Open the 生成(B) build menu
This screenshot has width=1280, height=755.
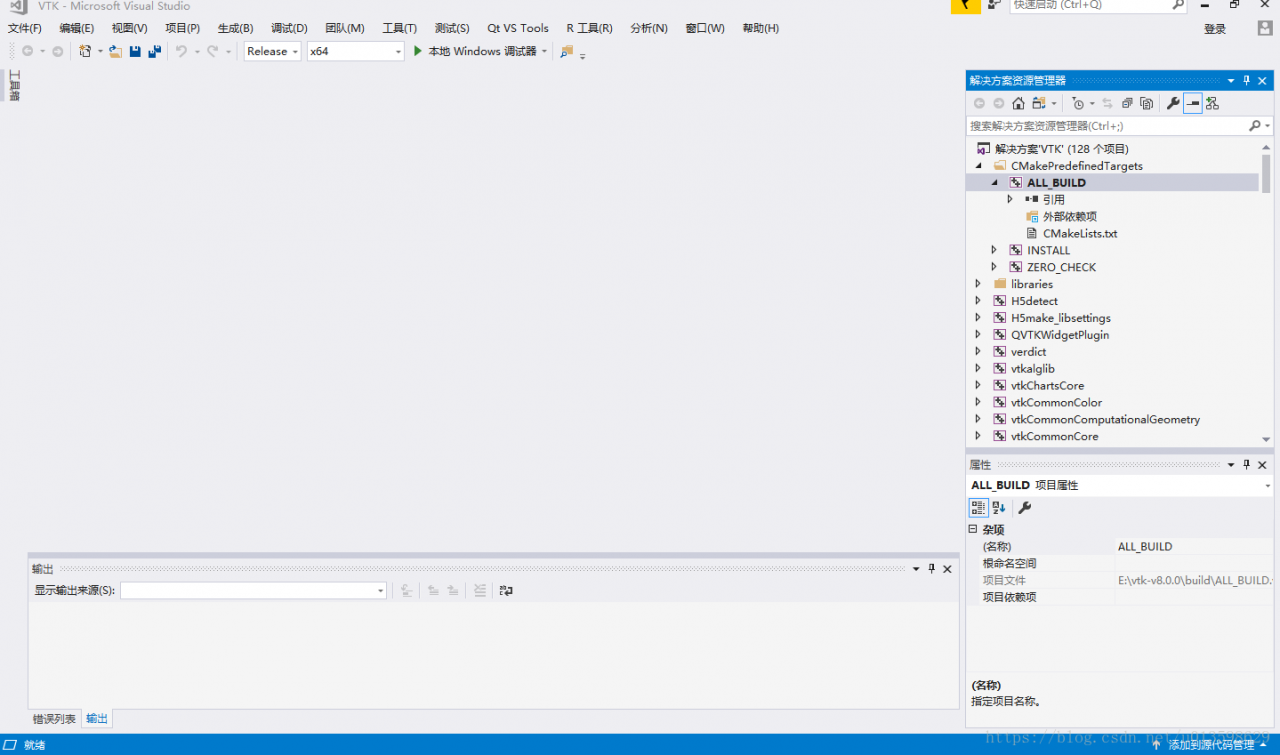point(236,28)
